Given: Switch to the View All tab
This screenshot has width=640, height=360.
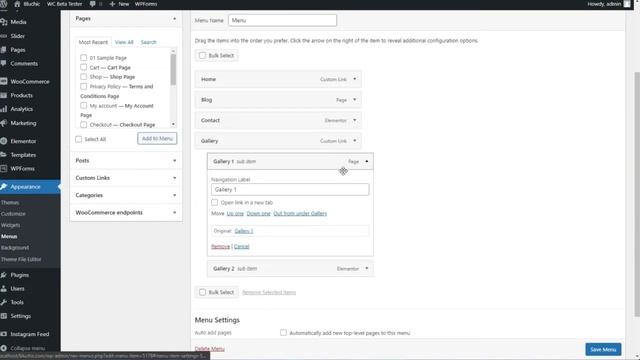Looking at the screenshot, I should pos(124,42).
